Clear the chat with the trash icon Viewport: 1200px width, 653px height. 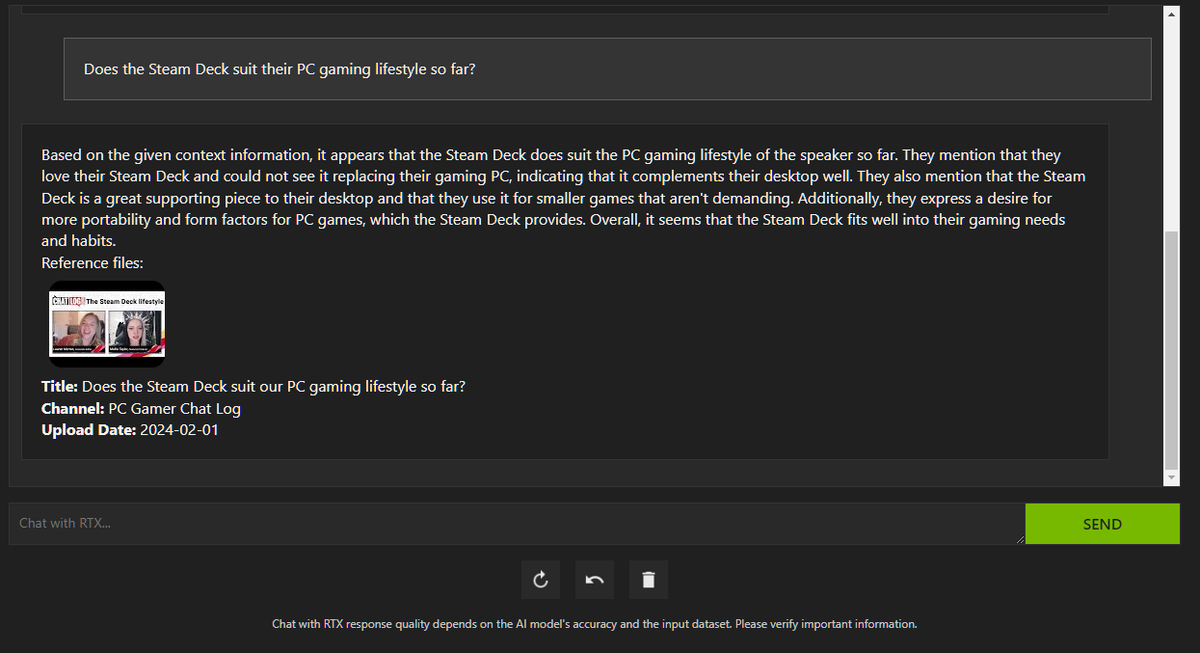pos(648,579)
